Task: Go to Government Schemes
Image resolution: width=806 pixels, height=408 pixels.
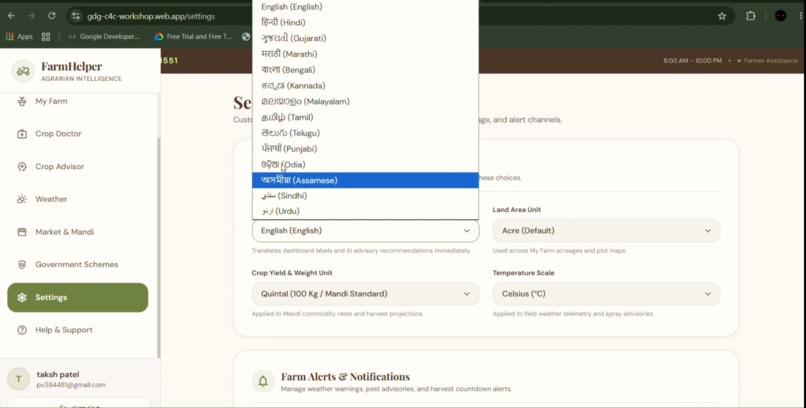Action: [x=78, y=264]
